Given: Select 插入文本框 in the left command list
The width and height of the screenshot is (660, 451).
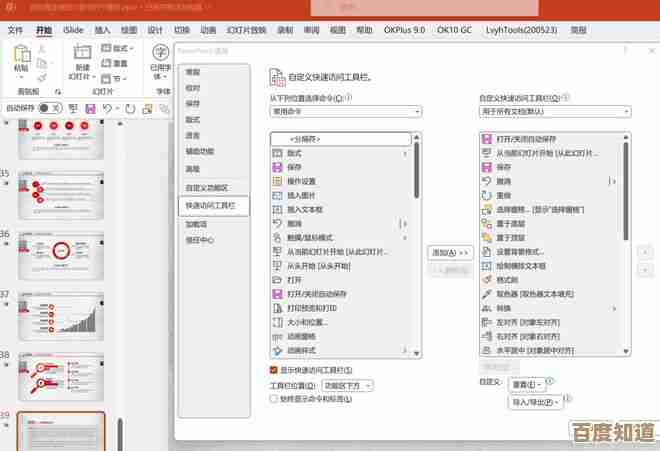Looking at the screenshot, I should tap(341, 209).
